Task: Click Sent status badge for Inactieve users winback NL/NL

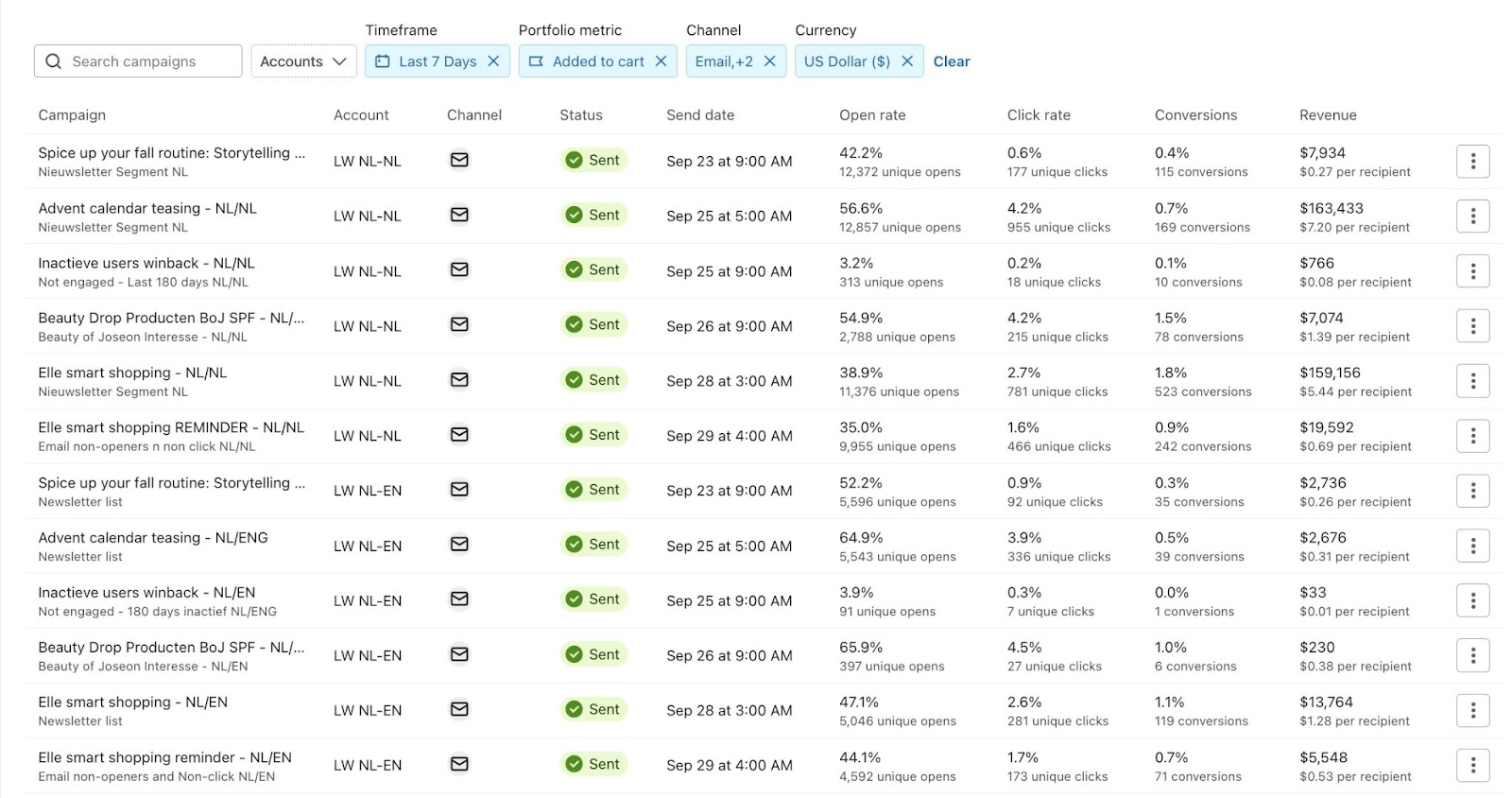Action: [593, 270]
